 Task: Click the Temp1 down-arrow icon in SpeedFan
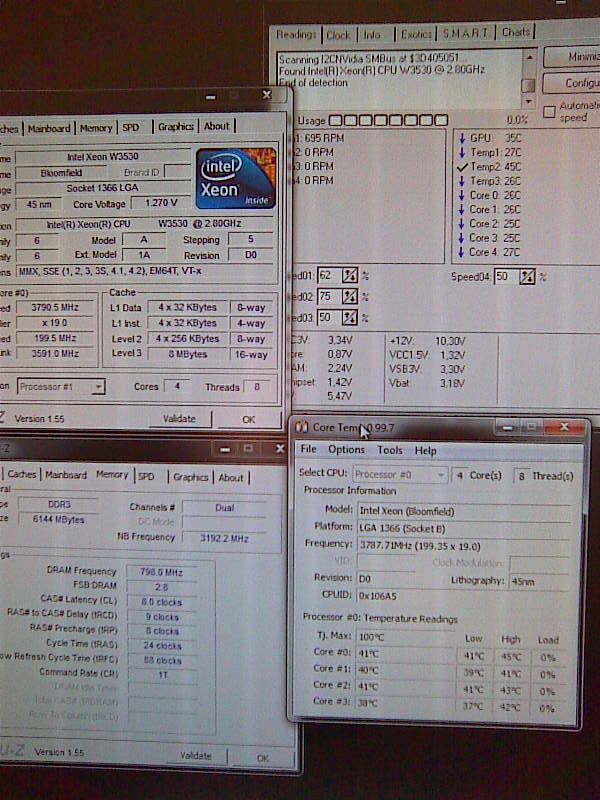(462, 152)
